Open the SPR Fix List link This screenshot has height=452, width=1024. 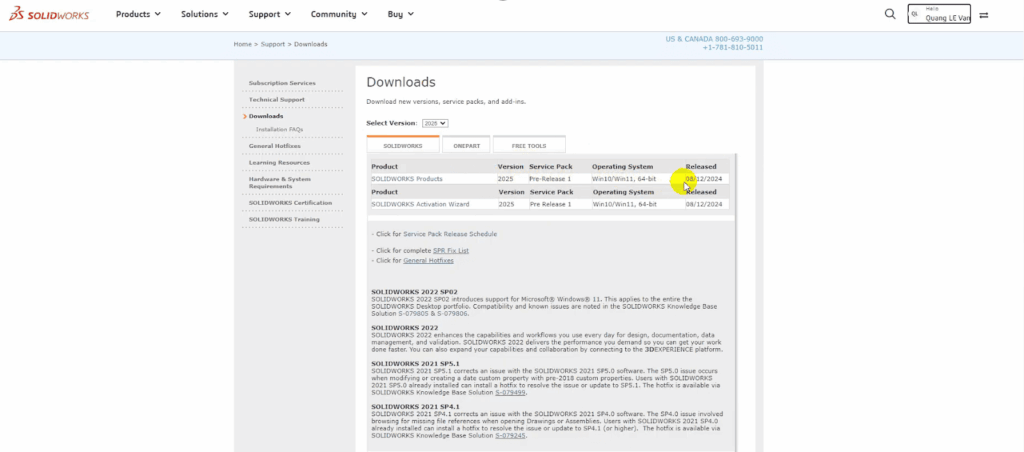[x=451, y=251]
